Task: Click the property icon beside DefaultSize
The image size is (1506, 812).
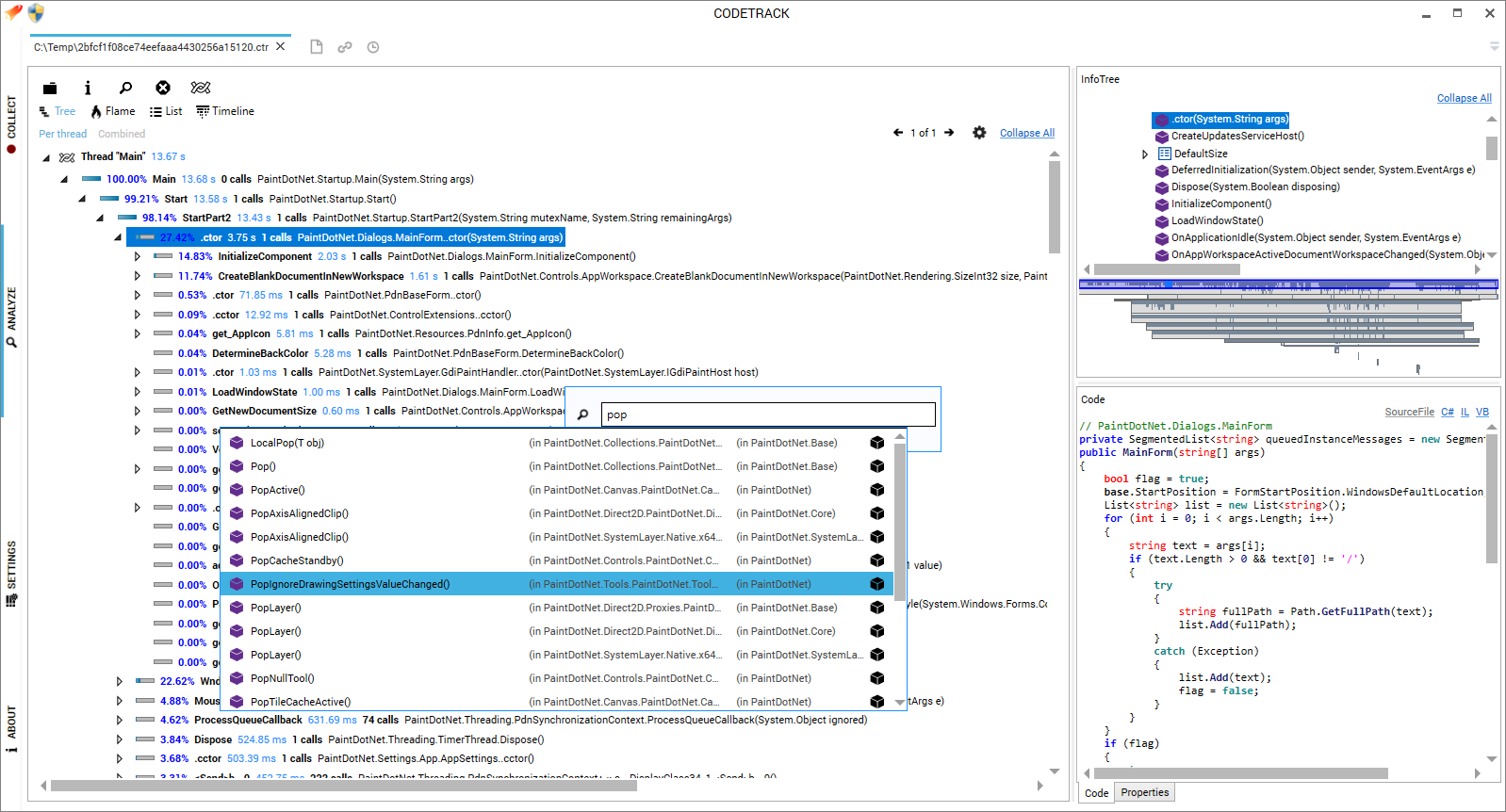Action: tap(1164, 154)
